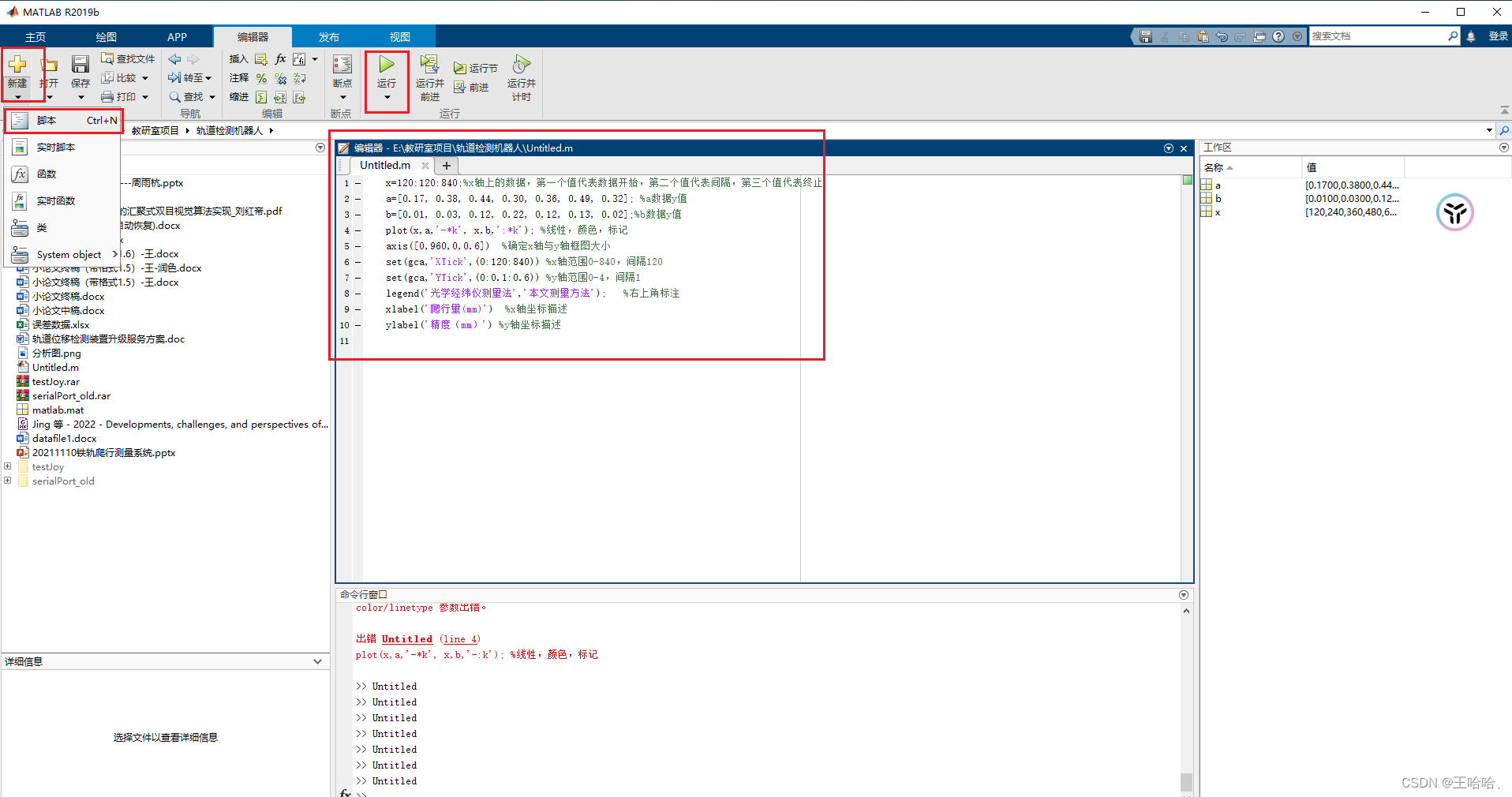The width and height of the screenshot is (1512, 797).
Task: Expand the testJoy folder
Action: pos(8,466)
